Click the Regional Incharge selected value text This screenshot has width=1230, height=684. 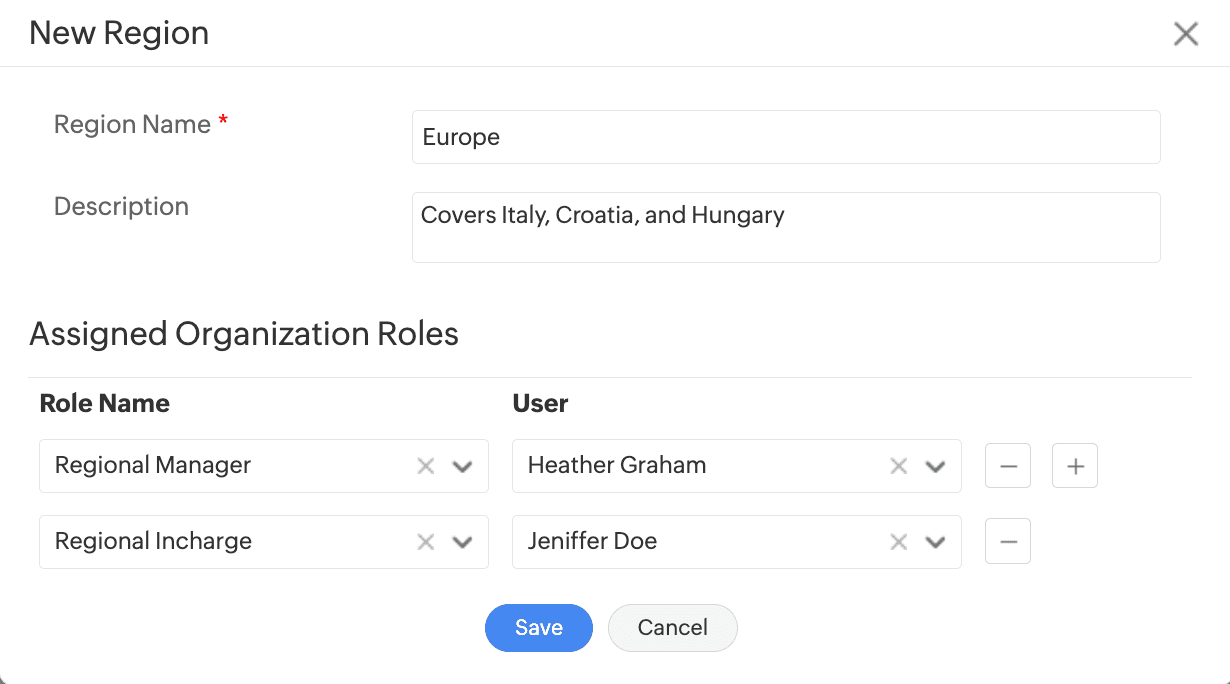[153, 542]
